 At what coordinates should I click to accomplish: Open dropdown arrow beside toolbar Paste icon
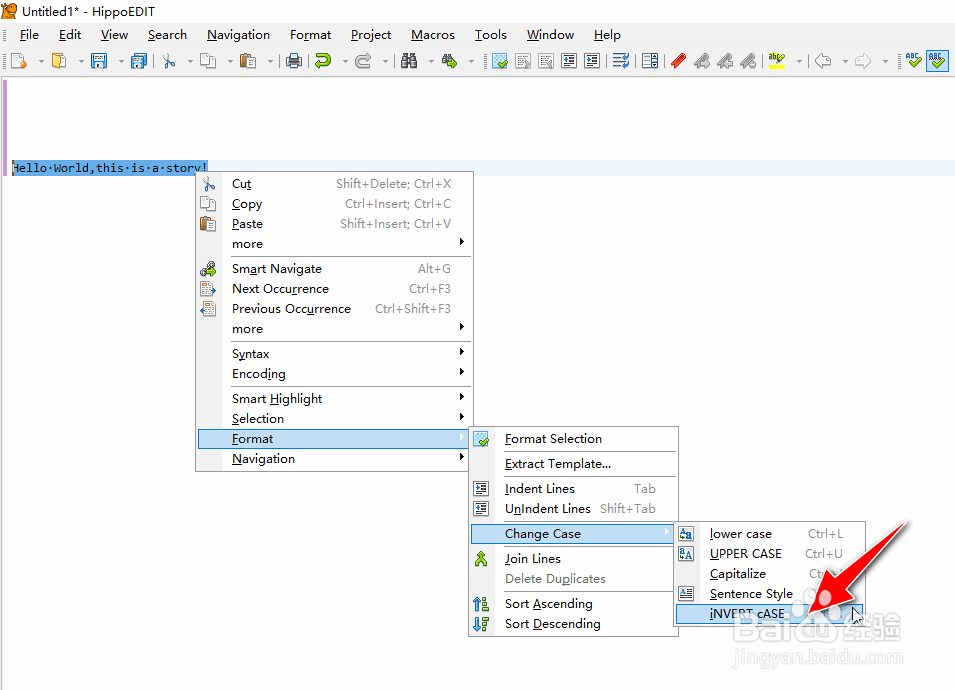click(x=270, y=61)
